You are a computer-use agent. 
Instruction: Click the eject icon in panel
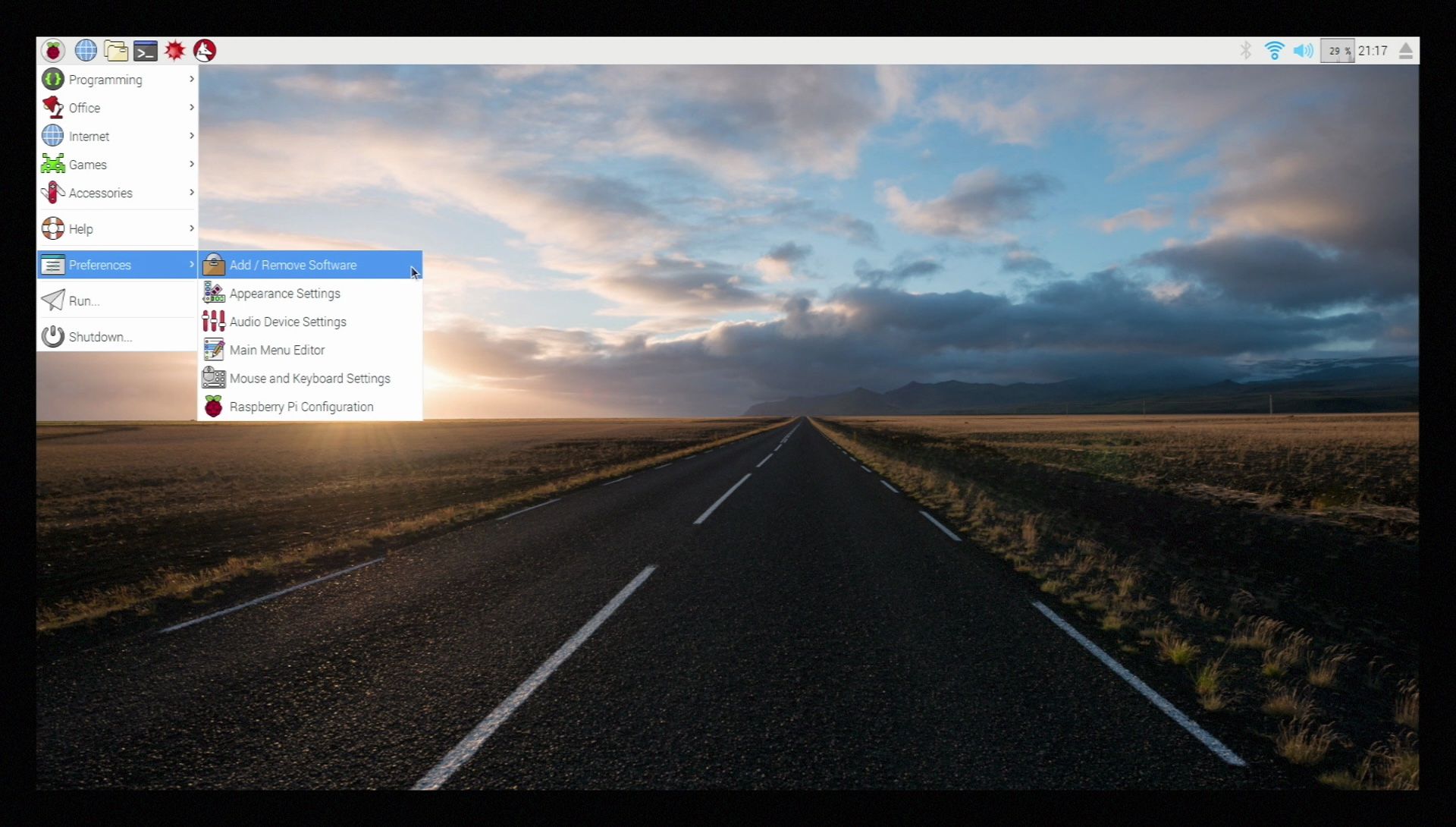[x=1405, y=51]
